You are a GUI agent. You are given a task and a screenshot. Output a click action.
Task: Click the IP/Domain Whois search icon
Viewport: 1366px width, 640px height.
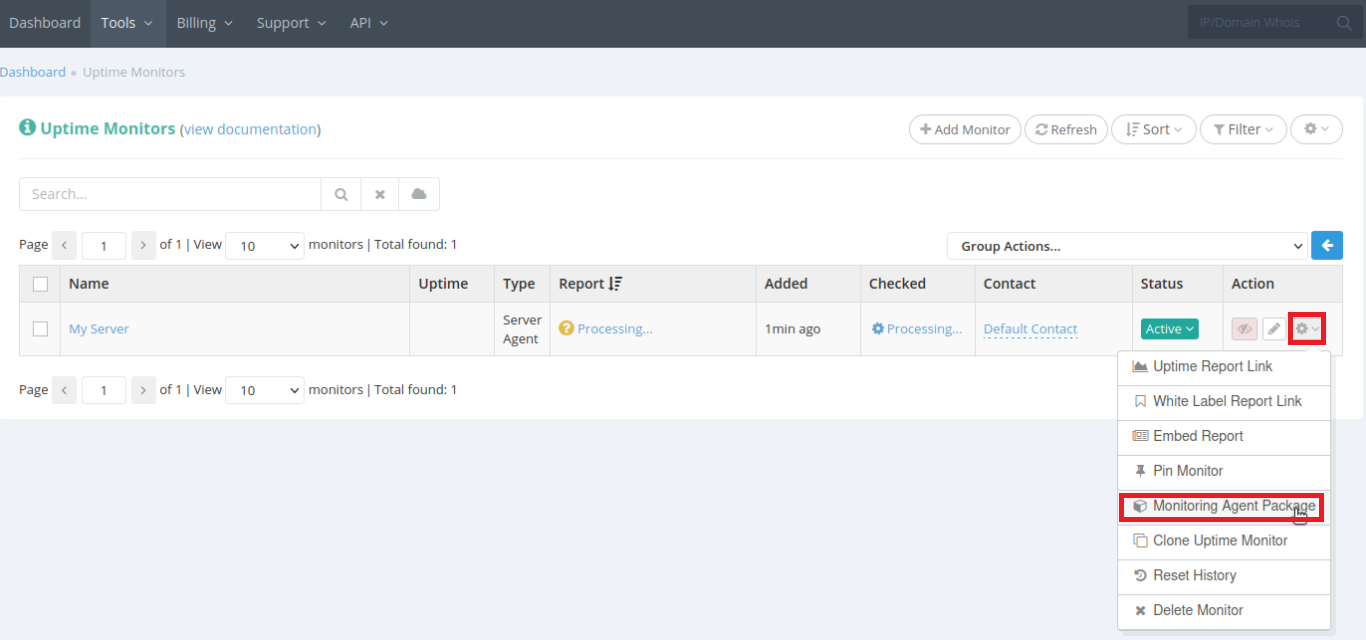[x=1344, y=23]
